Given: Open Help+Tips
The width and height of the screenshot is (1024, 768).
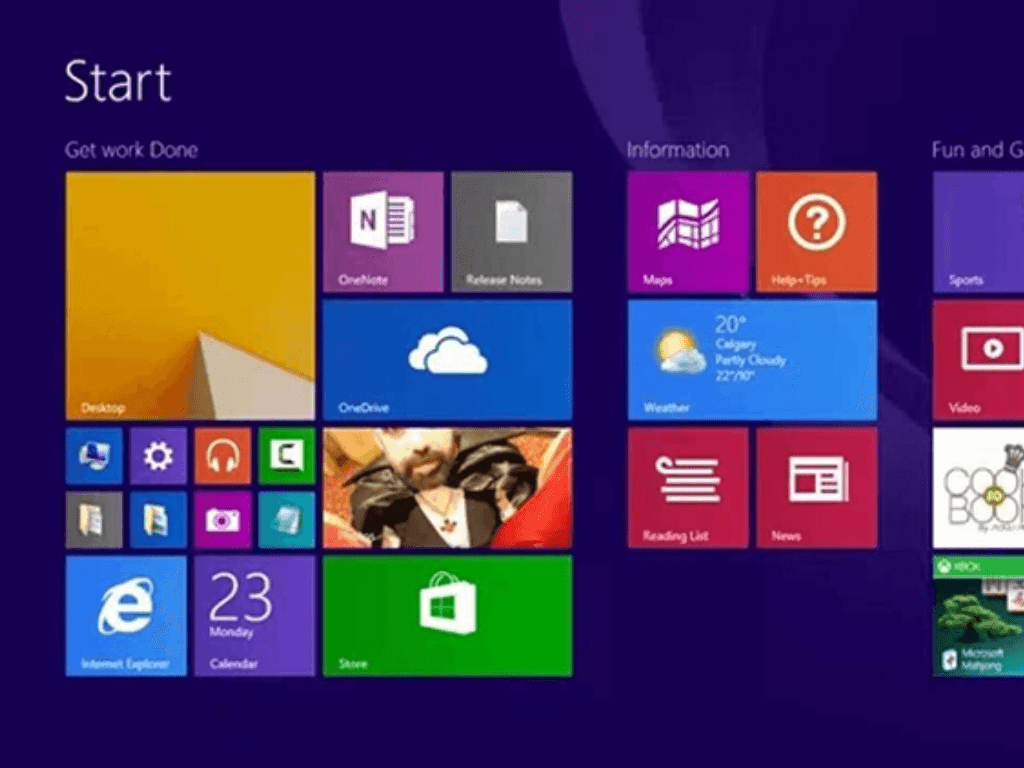Looking at the screenshot, I should pos(816,230).
